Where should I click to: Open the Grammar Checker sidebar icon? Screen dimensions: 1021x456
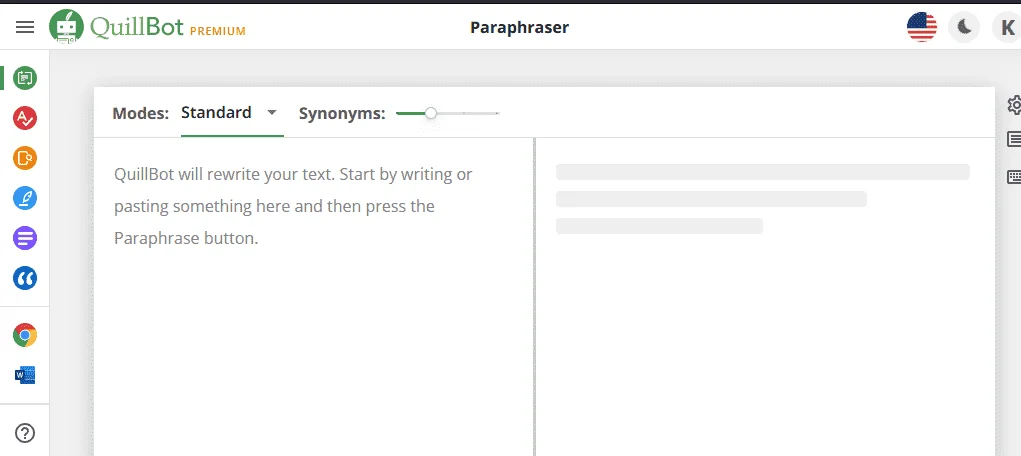(25, 118)
